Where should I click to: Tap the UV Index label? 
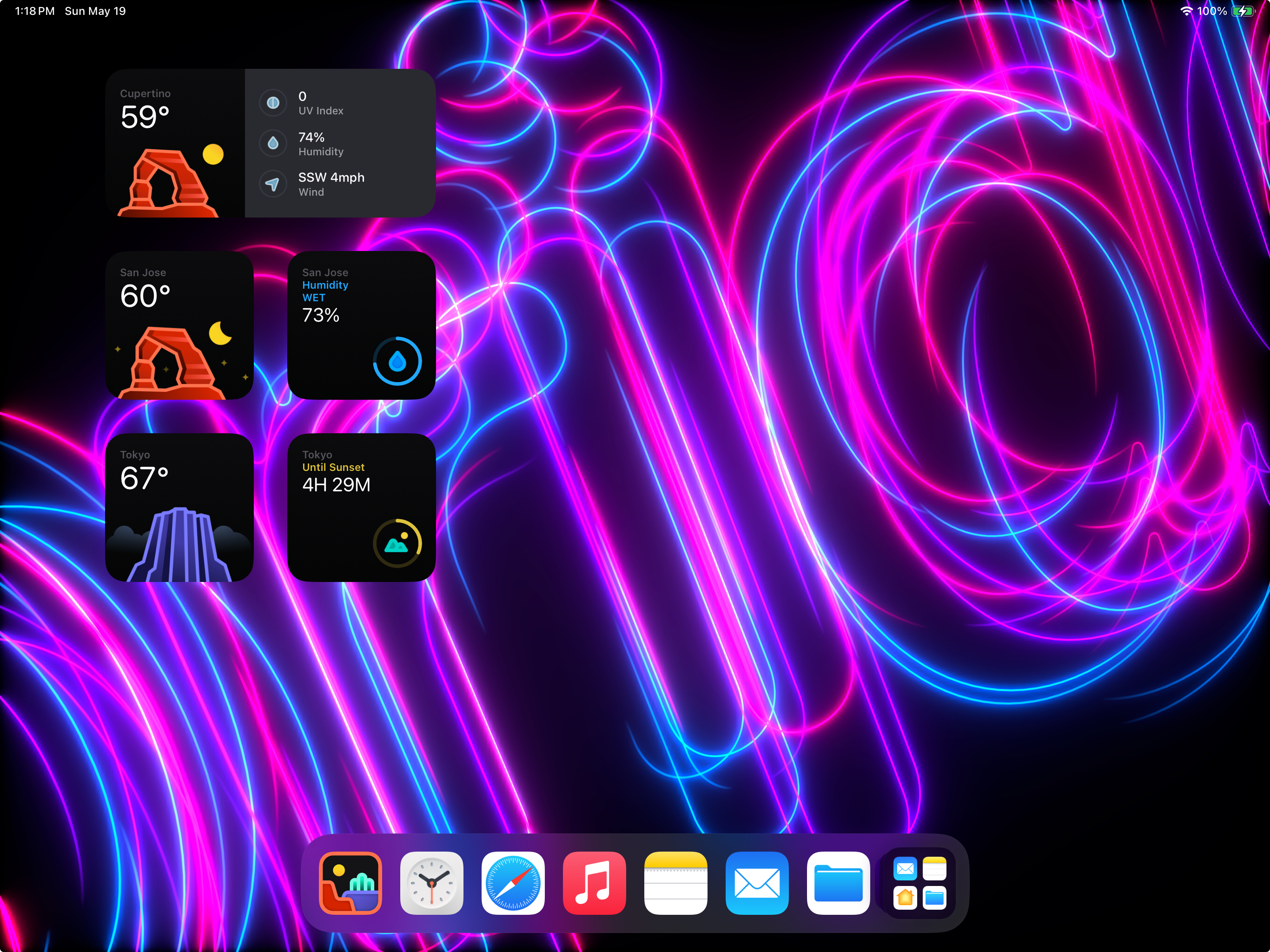[321, 111]
